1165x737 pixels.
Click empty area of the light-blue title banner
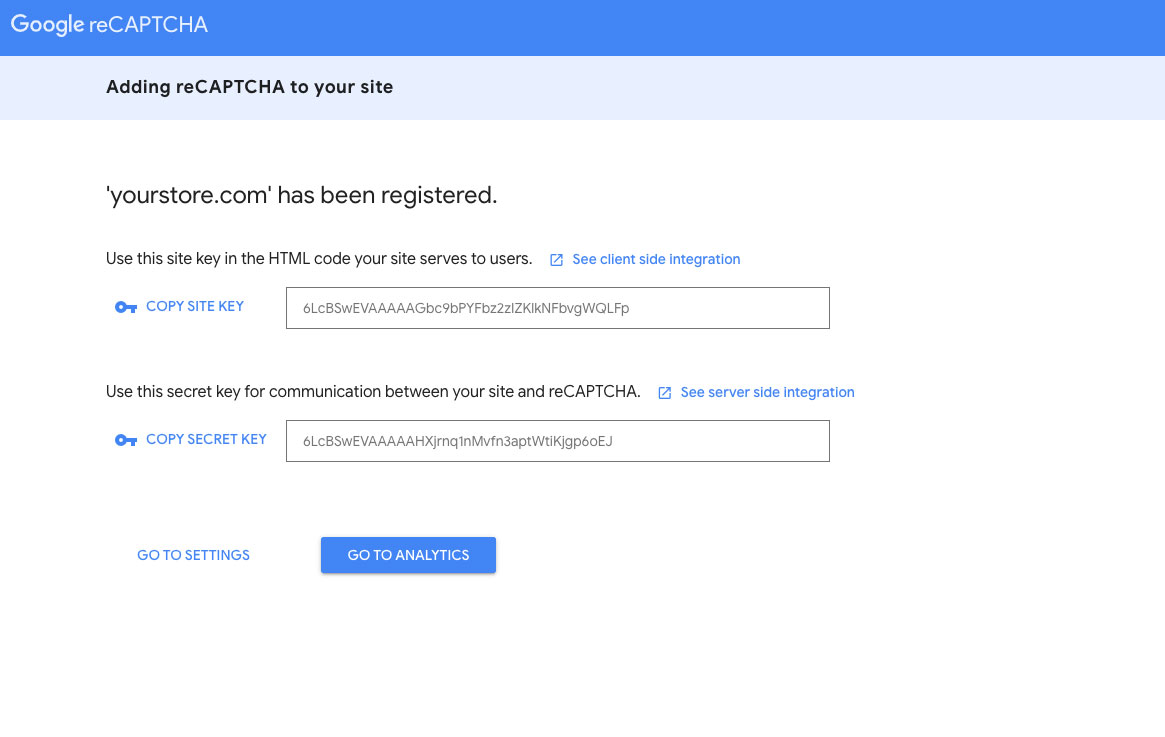pos(750,87)
